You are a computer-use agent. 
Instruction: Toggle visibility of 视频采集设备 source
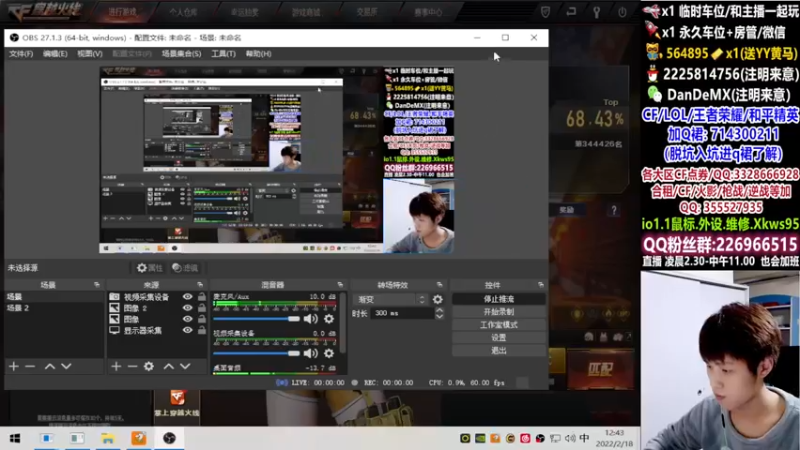click(x=188, y=297)
